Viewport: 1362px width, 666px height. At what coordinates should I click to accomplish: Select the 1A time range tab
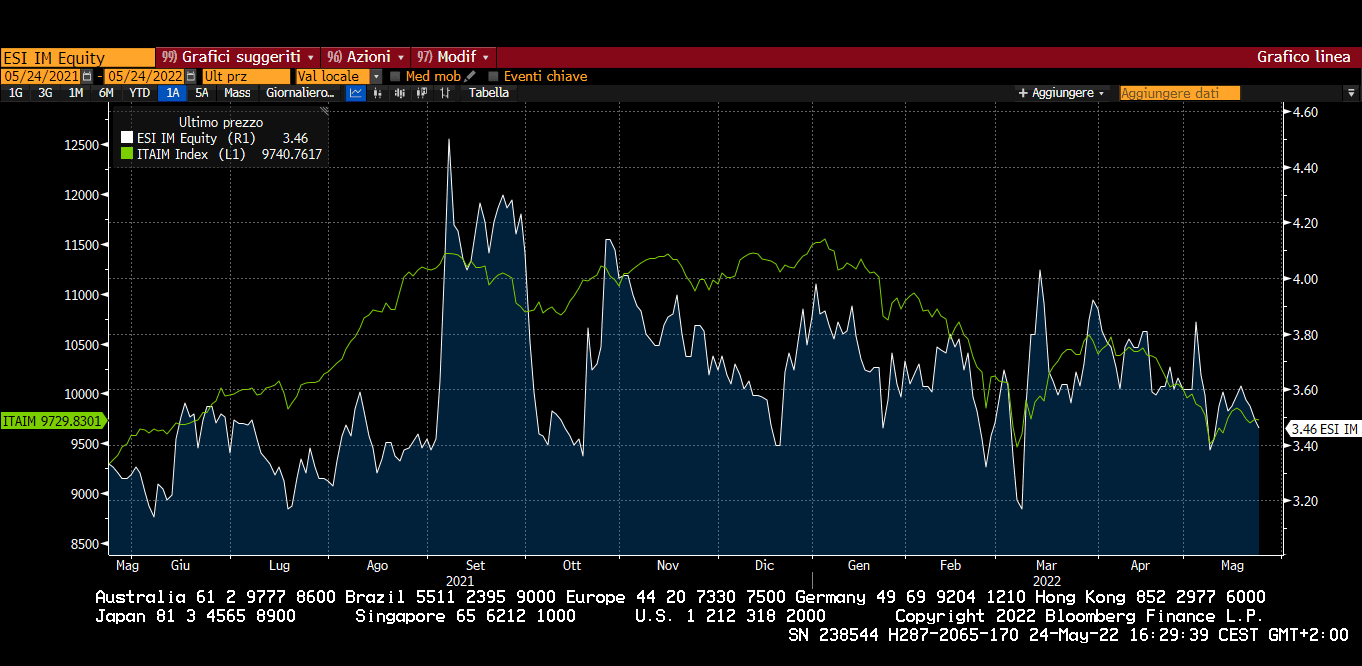(173, 93)
